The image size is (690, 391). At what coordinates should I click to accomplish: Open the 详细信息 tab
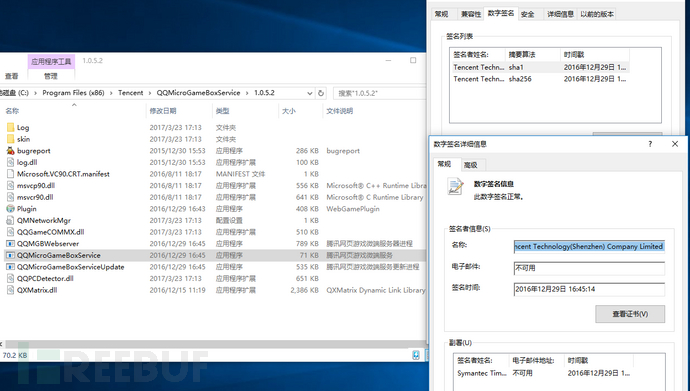point(560,14)
